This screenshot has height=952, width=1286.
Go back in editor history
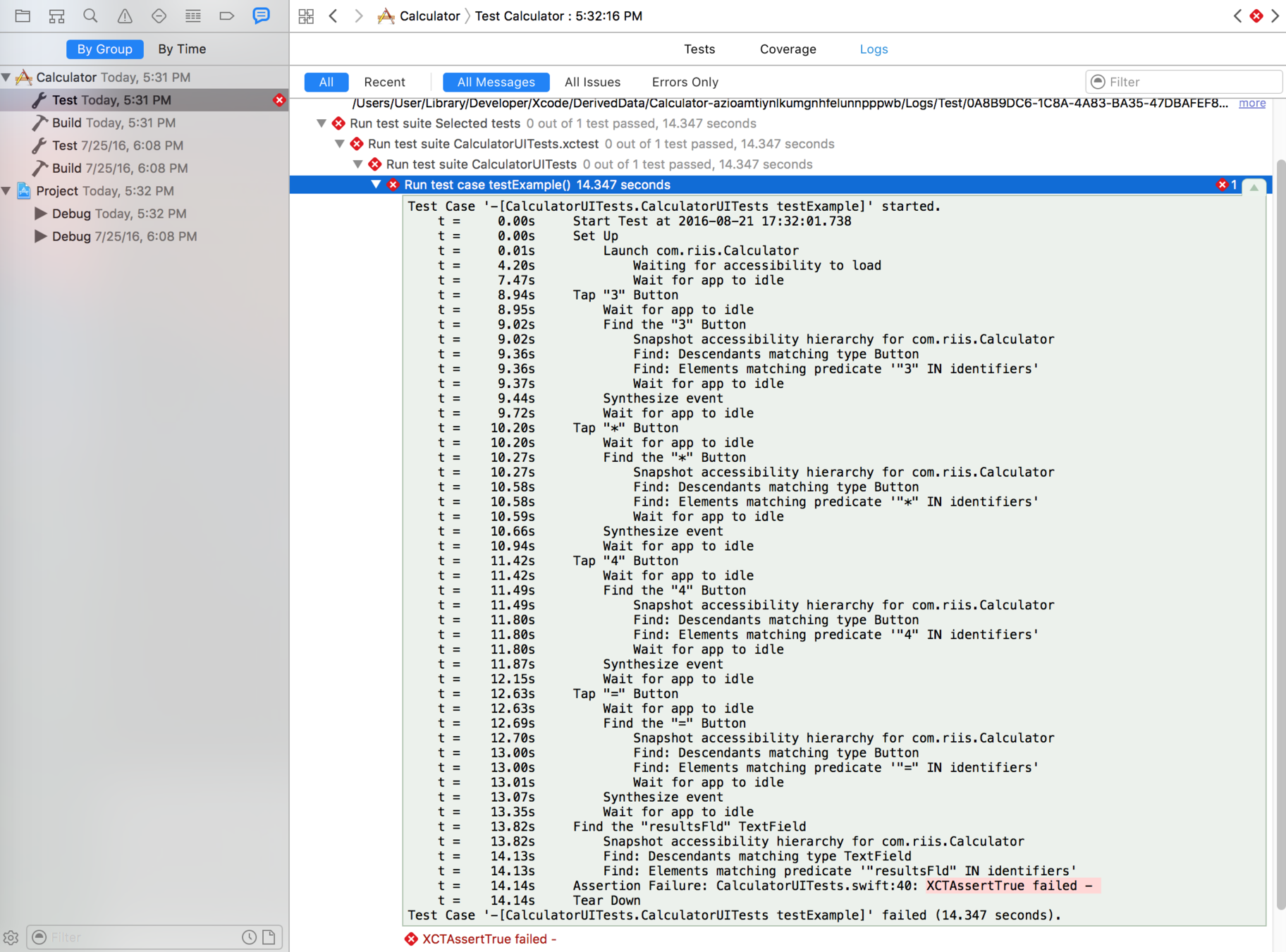[333, 16]
